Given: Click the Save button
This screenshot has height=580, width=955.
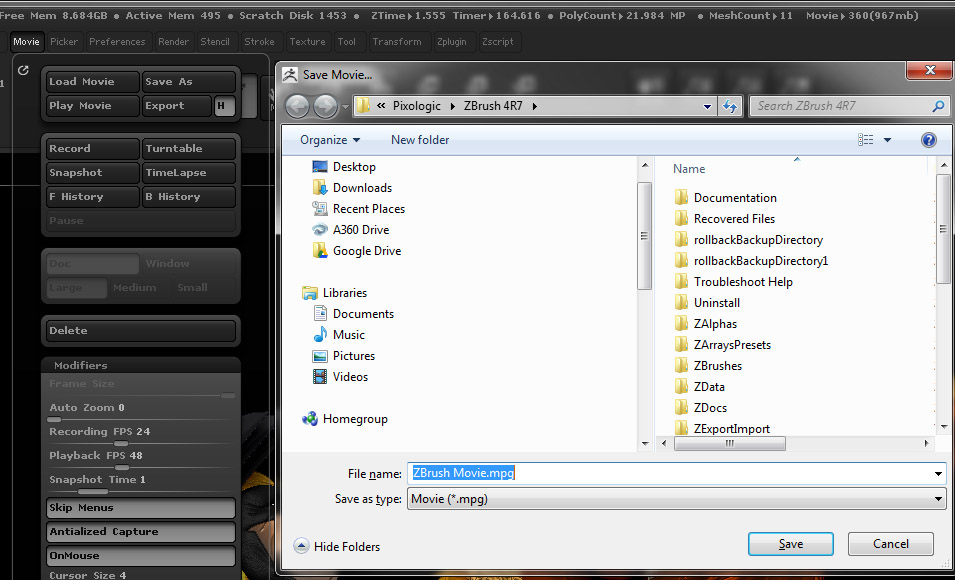Looking at the screenshot, I should click(x=791, y=544).
